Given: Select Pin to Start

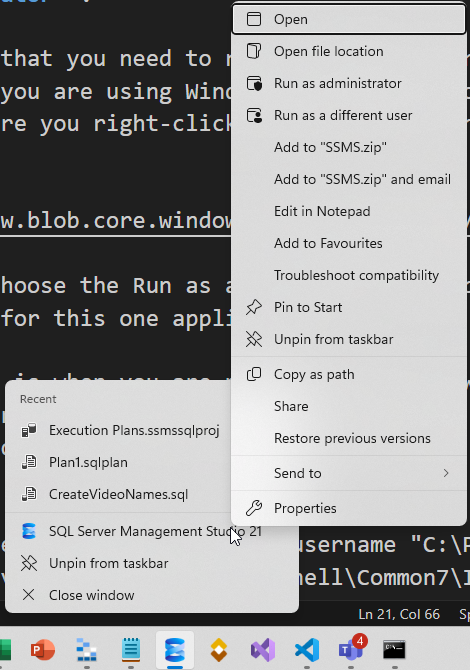Looking at the screenshot, I should 349,307.
